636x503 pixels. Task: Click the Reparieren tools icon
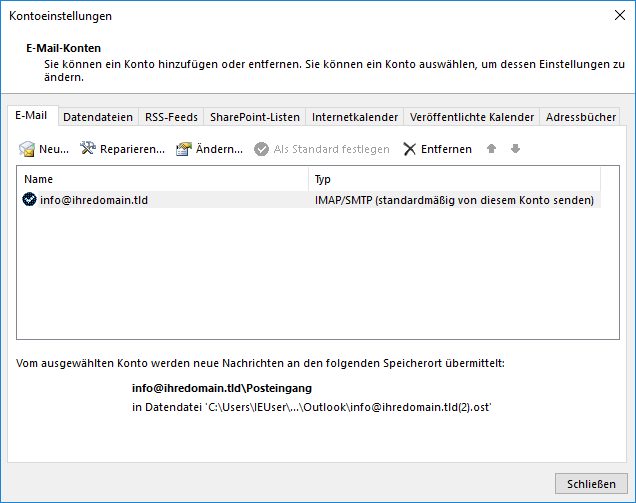pyautogui.click(x=87, y=149)
